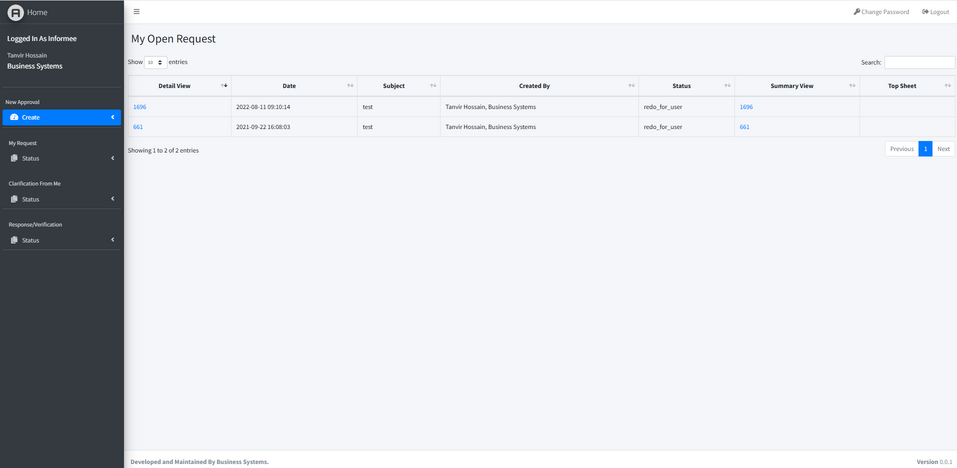Open summary view link 1696
Image resolution: width=957 pixels, height=468 pixels.
pyautogui.click(x=746, y=107)
